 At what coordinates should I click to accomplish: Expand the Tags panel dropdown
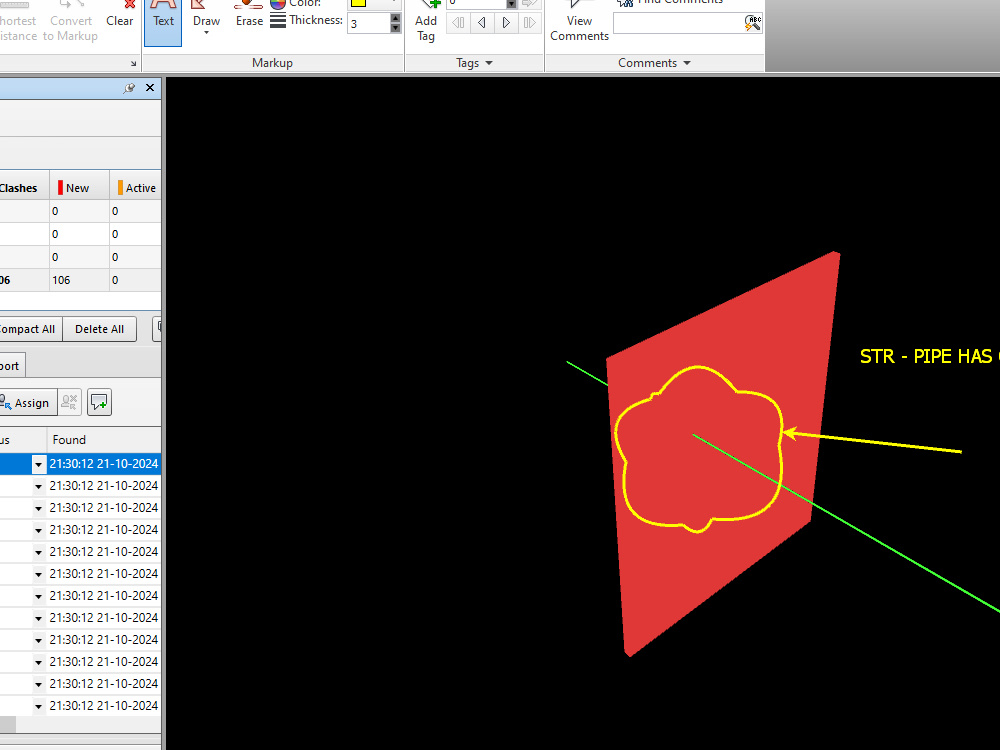tap(474, 62)
